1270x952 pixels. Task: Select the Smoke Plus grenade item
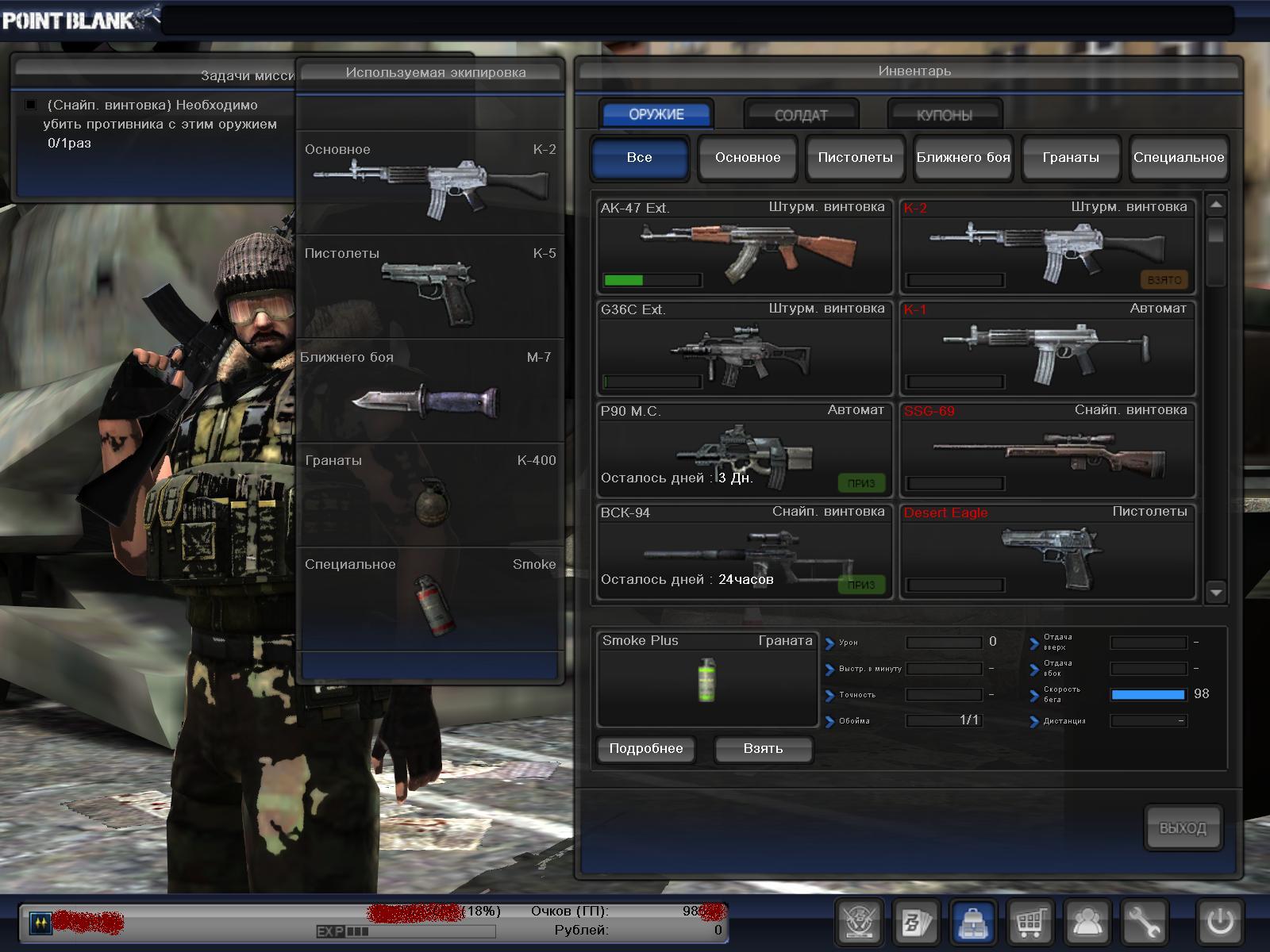[706, 679]
